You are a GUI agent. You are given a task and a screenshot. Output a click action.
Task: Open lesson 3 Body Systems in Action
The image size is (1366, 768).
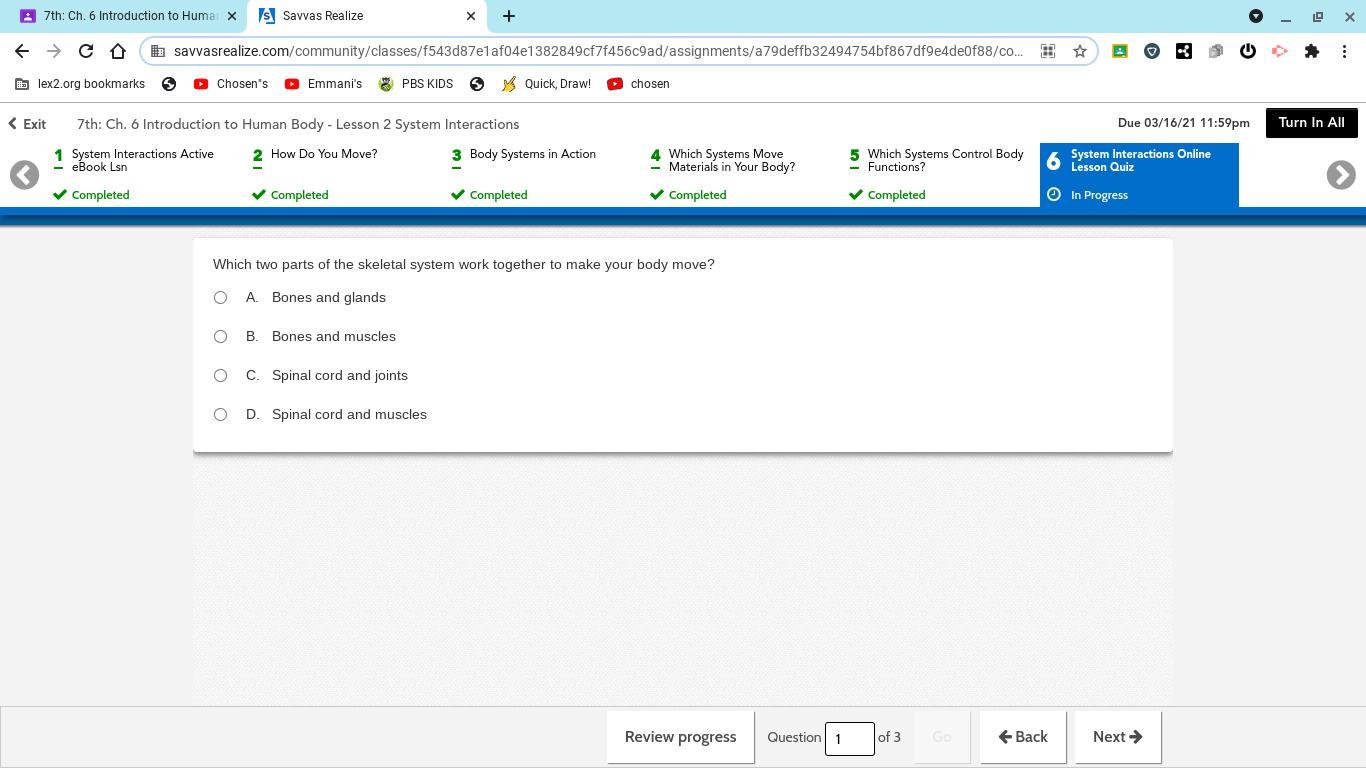click(541, 175)
